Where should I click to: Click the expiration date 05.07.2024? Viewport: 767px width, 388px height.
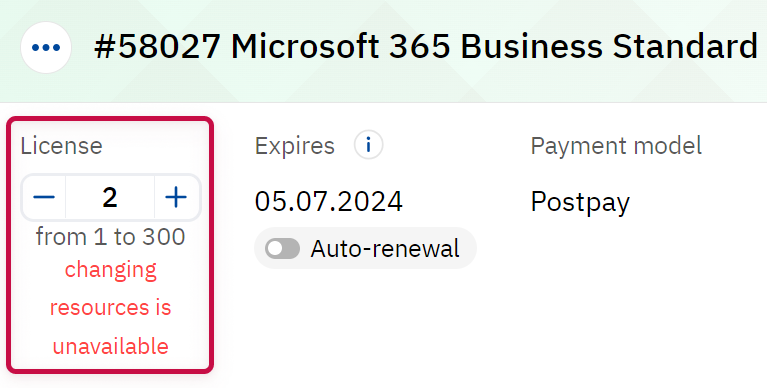point(329,201)
